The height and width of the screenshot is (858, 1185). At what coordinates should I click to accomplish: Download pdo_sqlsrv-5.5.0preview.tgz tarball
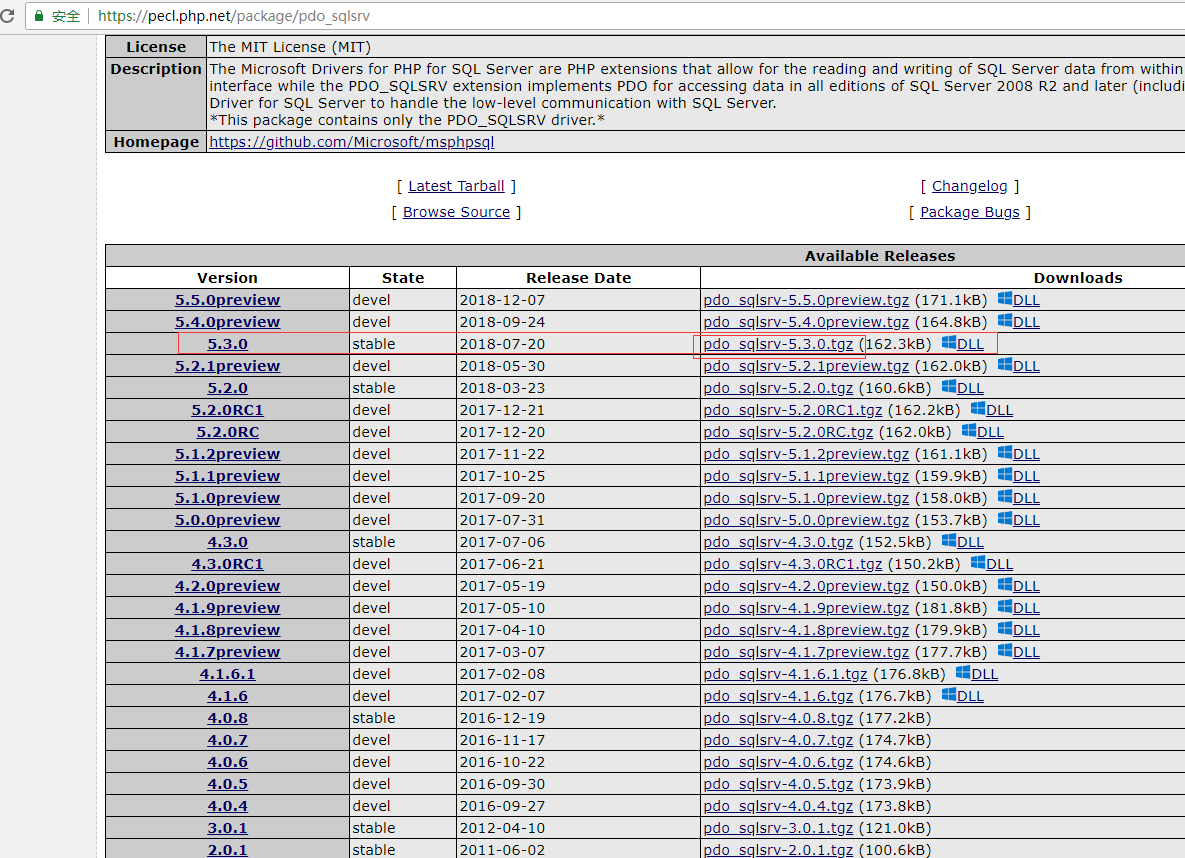tap(806, 299)
